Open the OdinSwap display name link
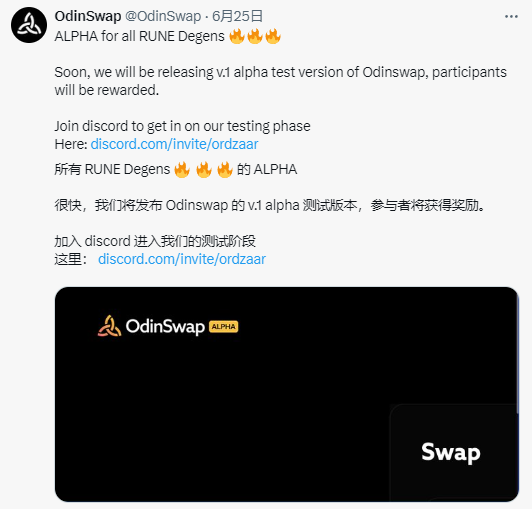This screenshot has width=532, height=509. [88, 16]
